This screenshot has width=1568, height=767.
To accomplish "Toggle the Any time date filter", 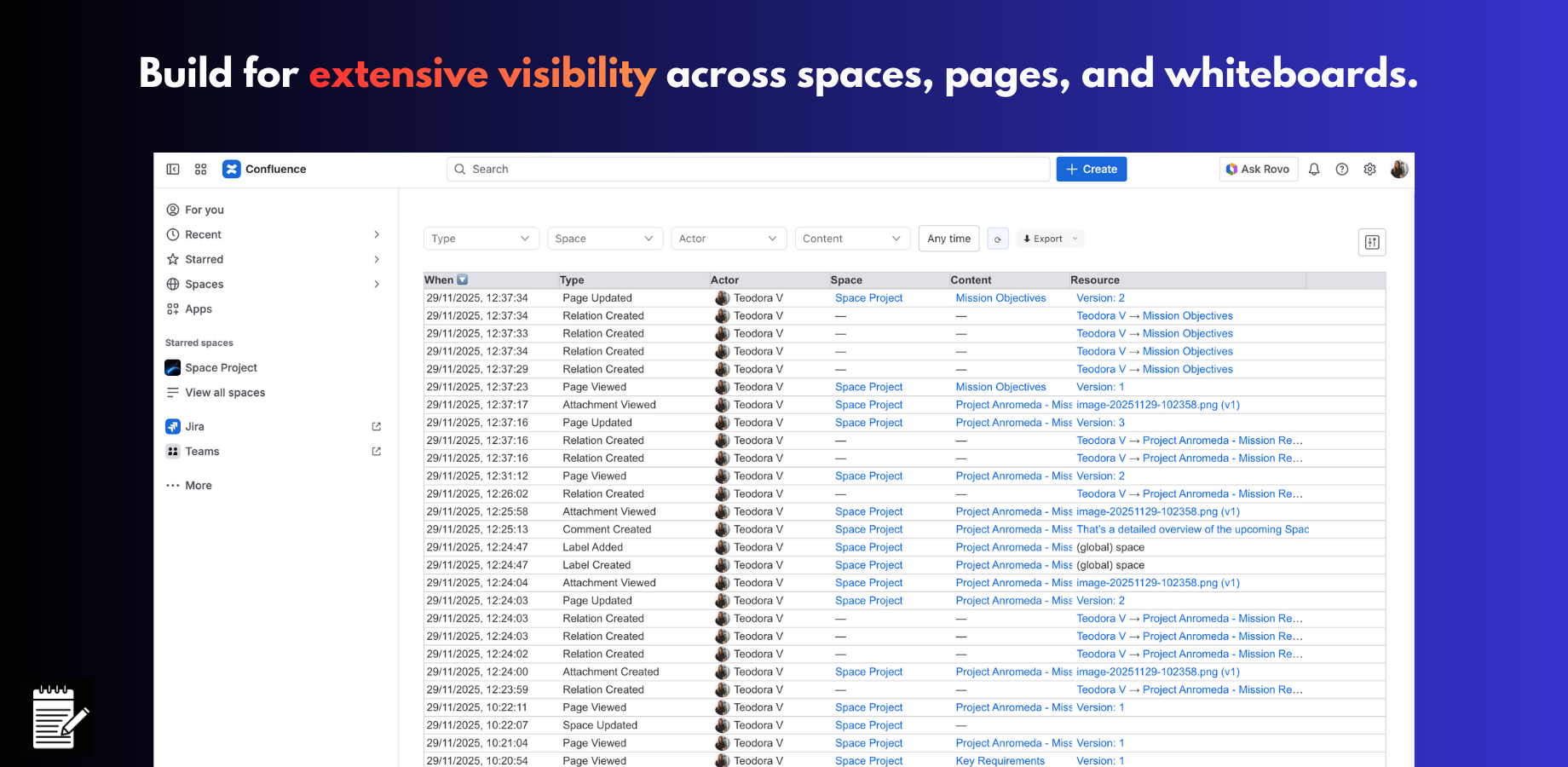I will click(948, 239).
